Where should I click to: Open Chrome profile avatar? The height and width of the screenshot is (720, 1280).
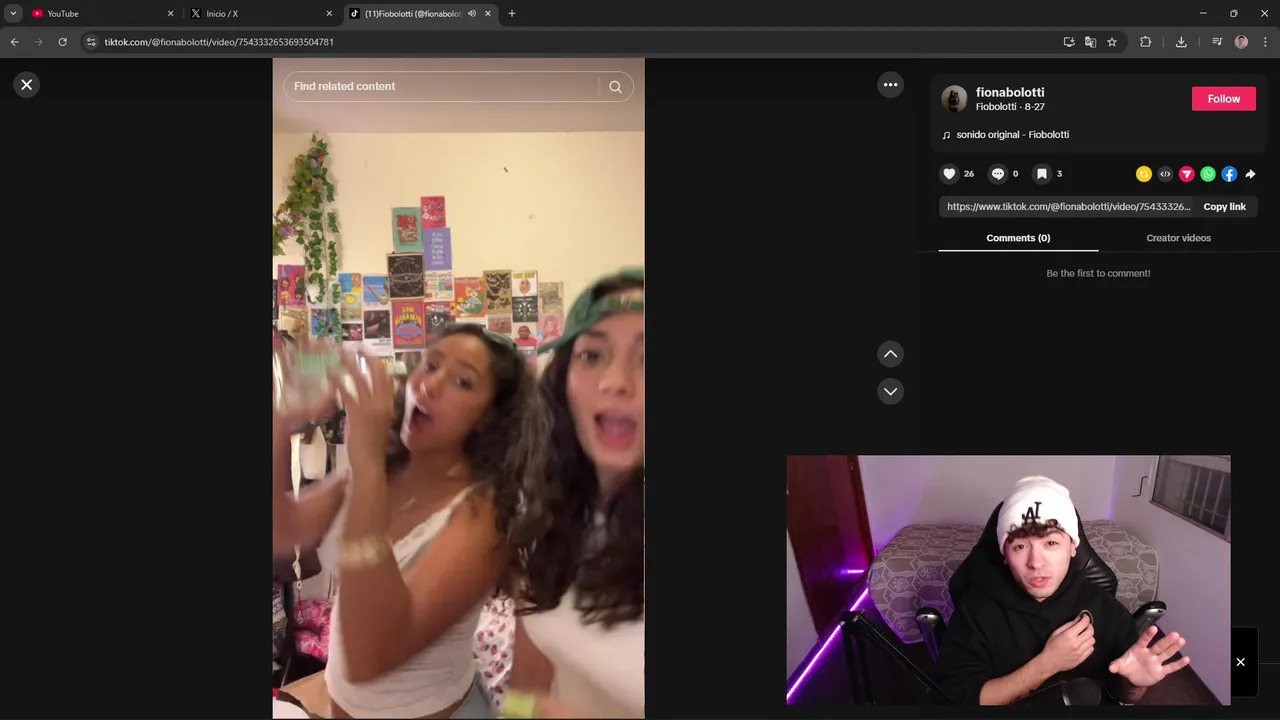(x=1242, y=42)
